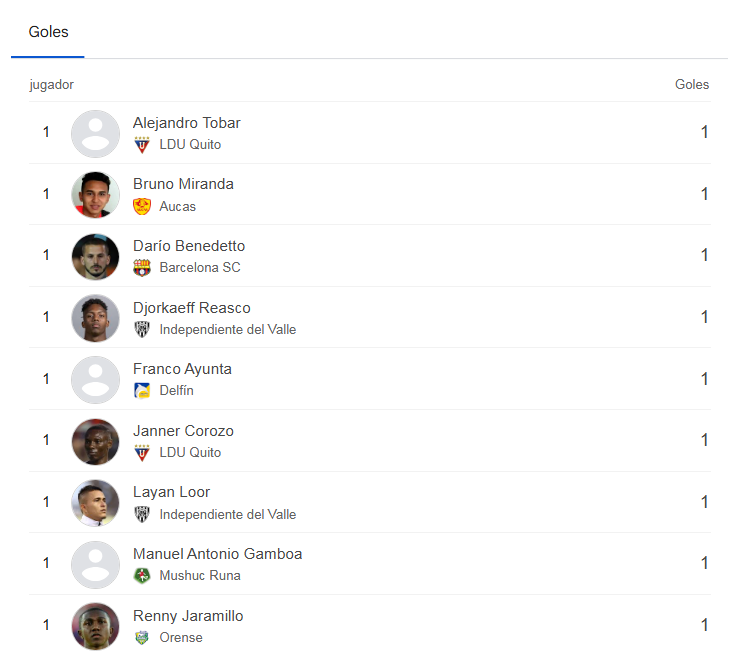Click the Goles column header
743x662 pixels.
pyautogui.click(x=692, y=85)
